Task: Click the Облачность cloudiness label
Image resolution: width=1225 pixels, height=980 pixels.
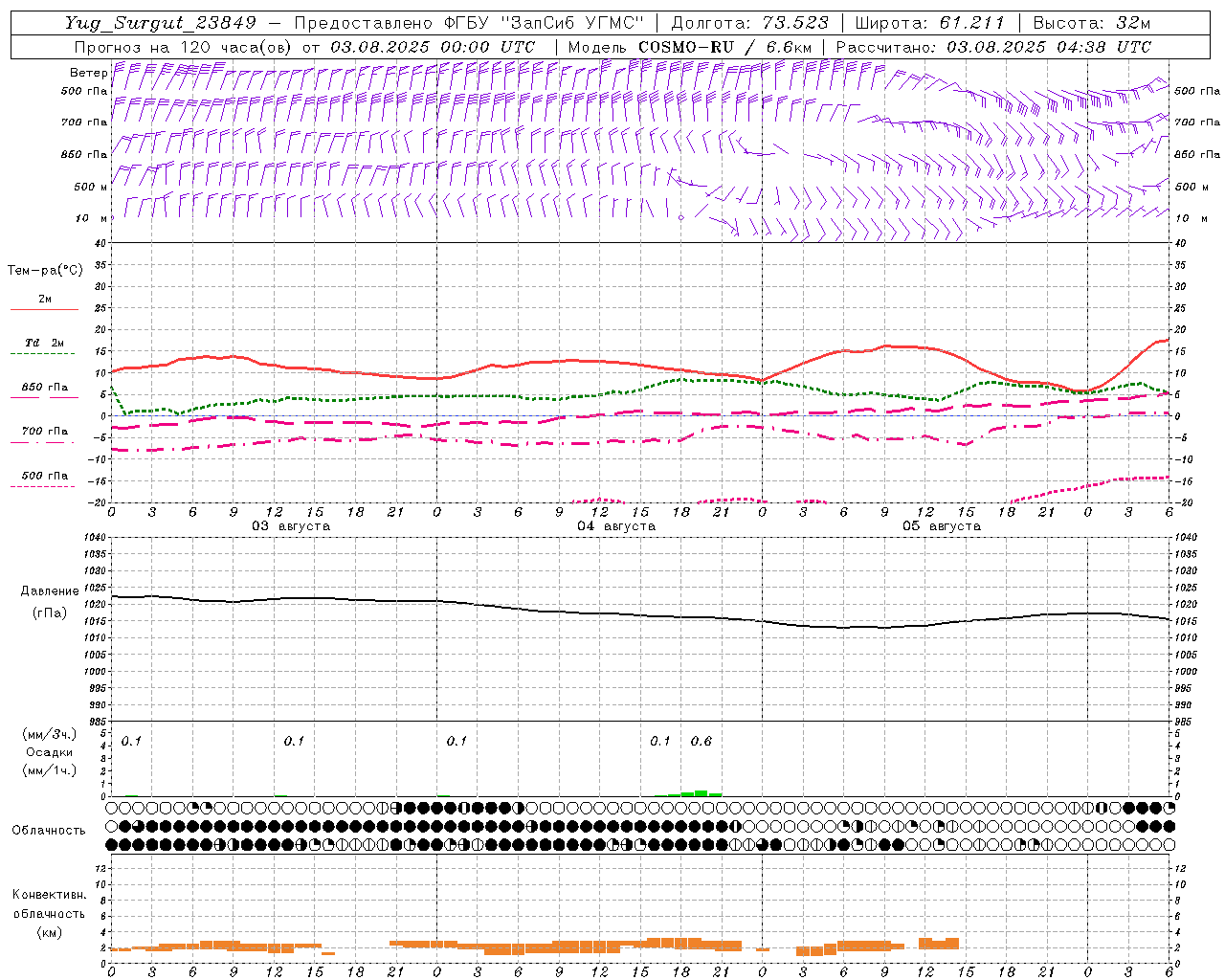Action: (x=49, y=830)
